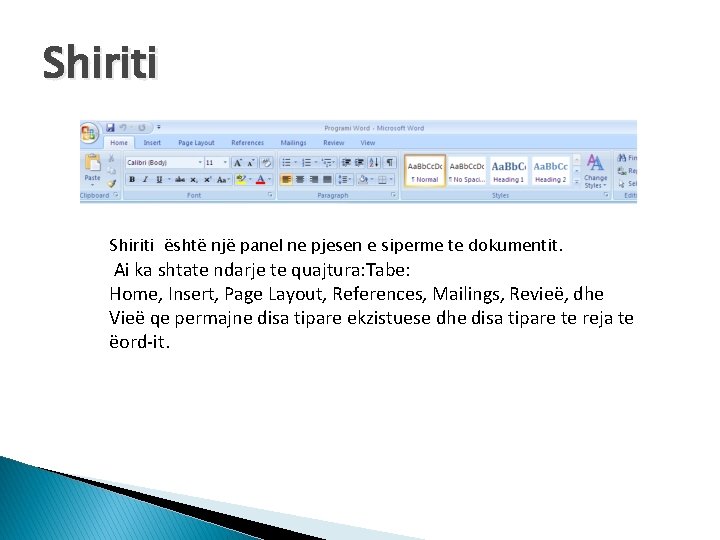The image size is (720, 540).
Task: Open the Review tab
Action: pos(333,143)
